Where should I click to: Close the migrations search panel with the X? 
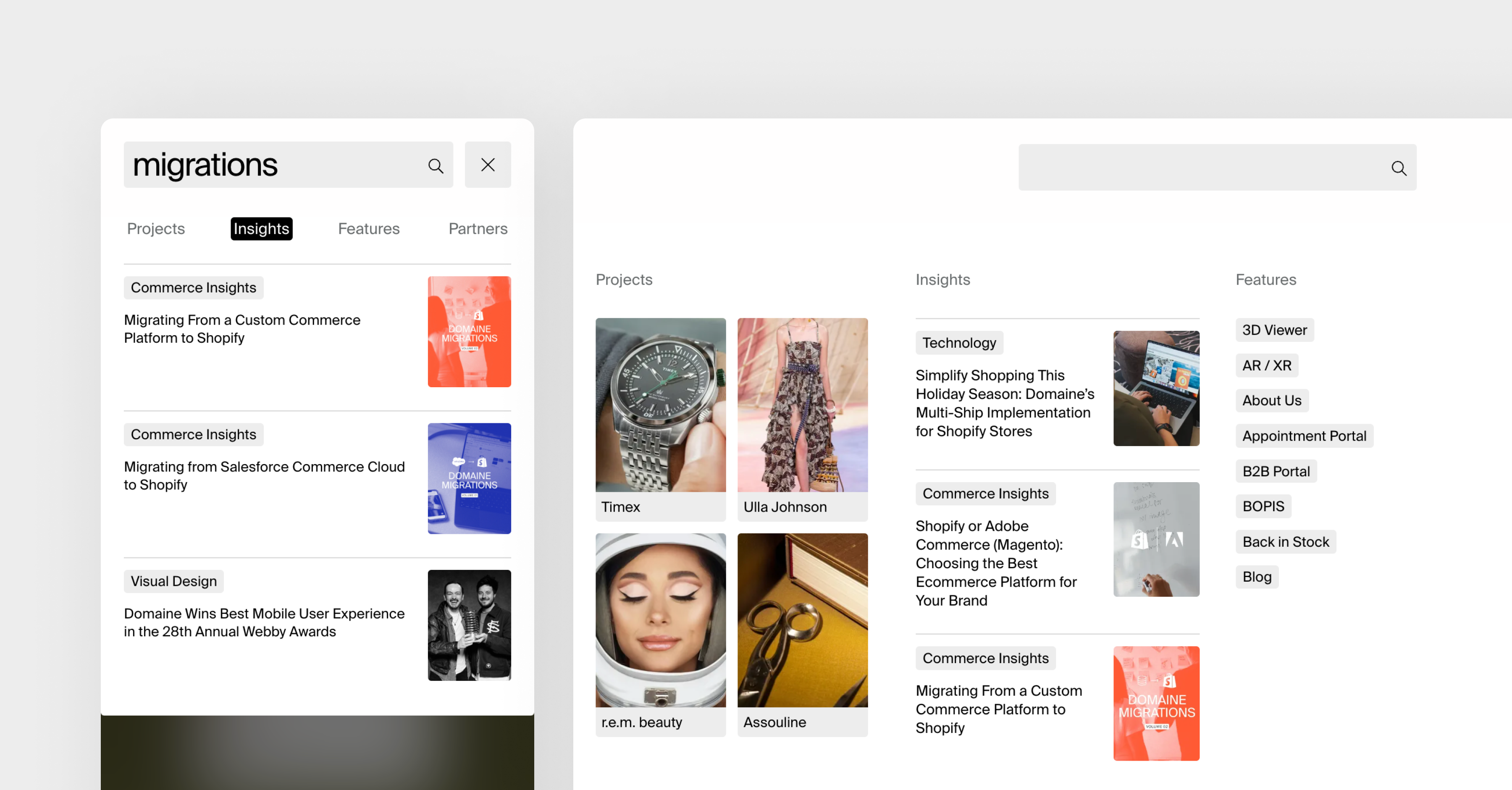pos(488,165)
